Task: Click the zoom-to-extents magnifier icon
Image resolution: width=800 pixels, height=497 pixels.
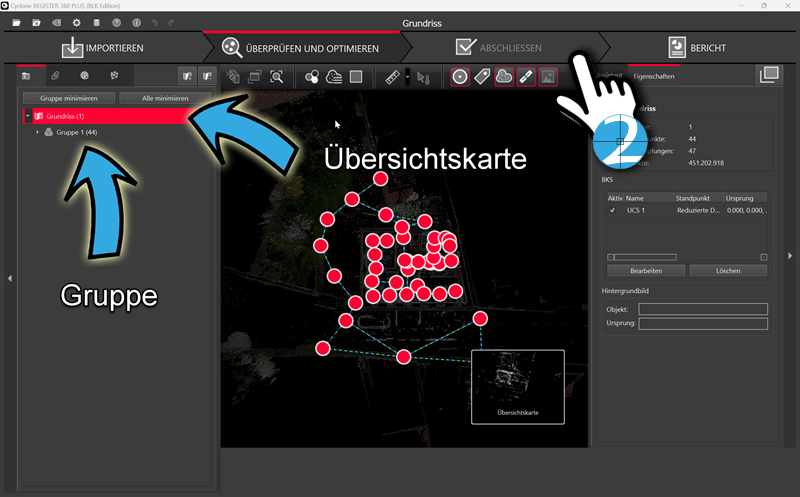Action: point(276,77)
